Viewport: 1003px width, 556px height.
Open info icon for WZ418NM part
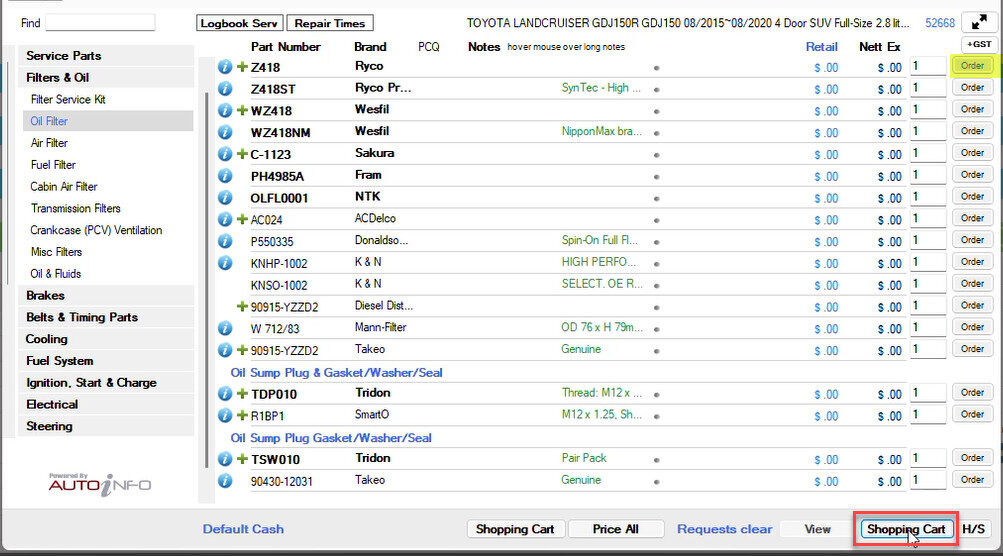tap(225, 132)
